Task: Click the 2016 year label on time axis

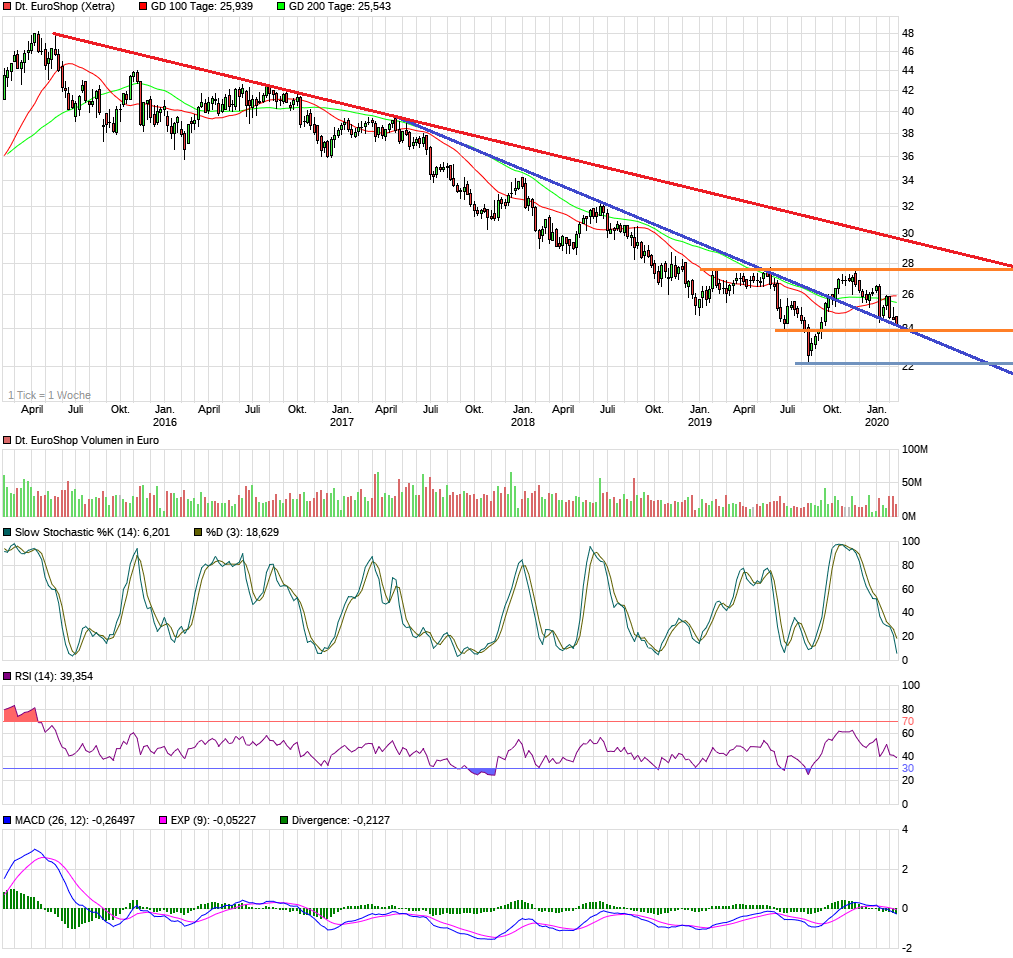Action: (x=165, y=422)
